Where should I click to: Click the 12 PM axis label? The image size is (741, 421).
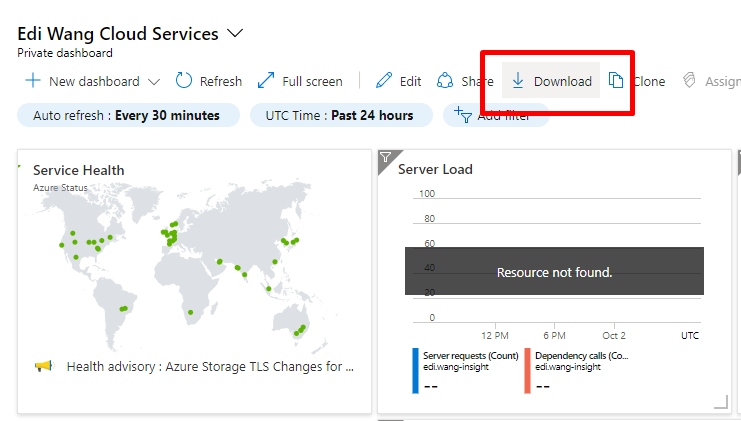tap(495, 335)
